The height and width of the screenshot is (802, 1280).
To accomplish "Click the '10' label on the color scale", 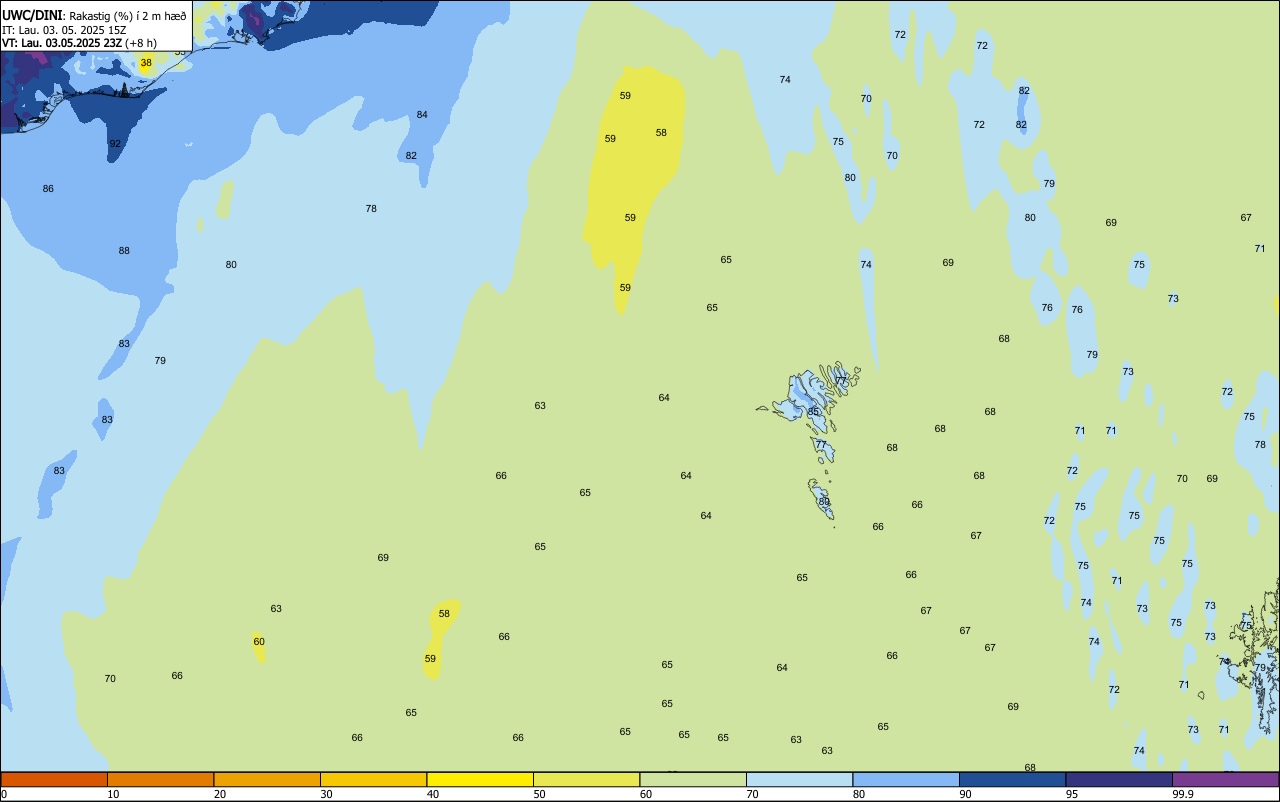I will tap(113, 794).
